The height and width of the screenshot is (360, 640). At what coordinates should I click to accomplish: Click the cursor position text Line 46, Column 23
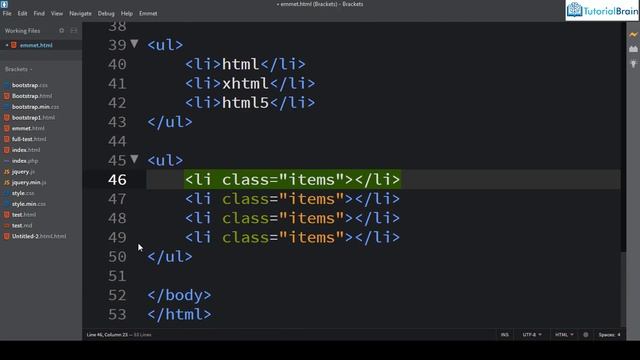(107, 335)
